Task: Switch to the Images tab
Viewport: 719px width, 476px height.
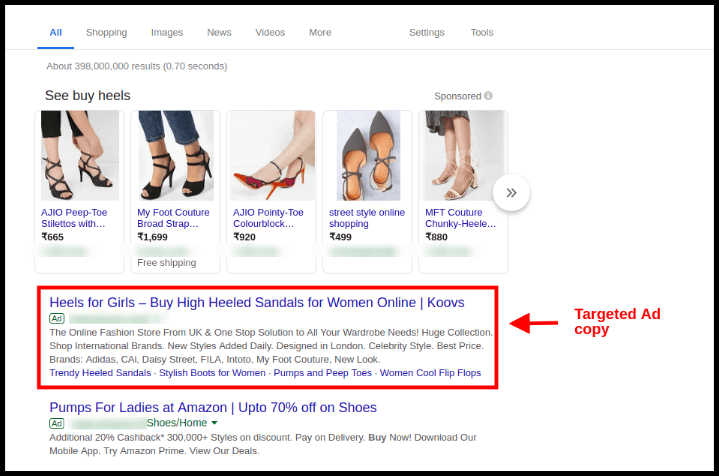Action: 167,33
